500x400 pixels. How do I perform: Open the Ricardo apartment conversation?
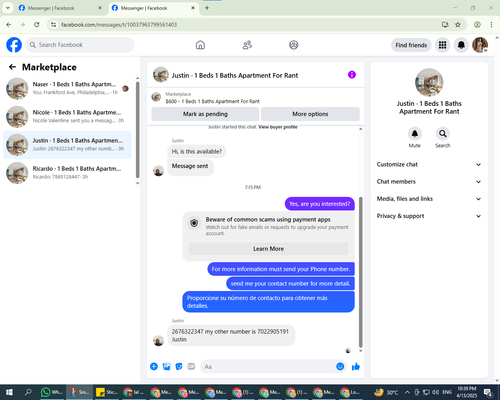pos(67,173)
